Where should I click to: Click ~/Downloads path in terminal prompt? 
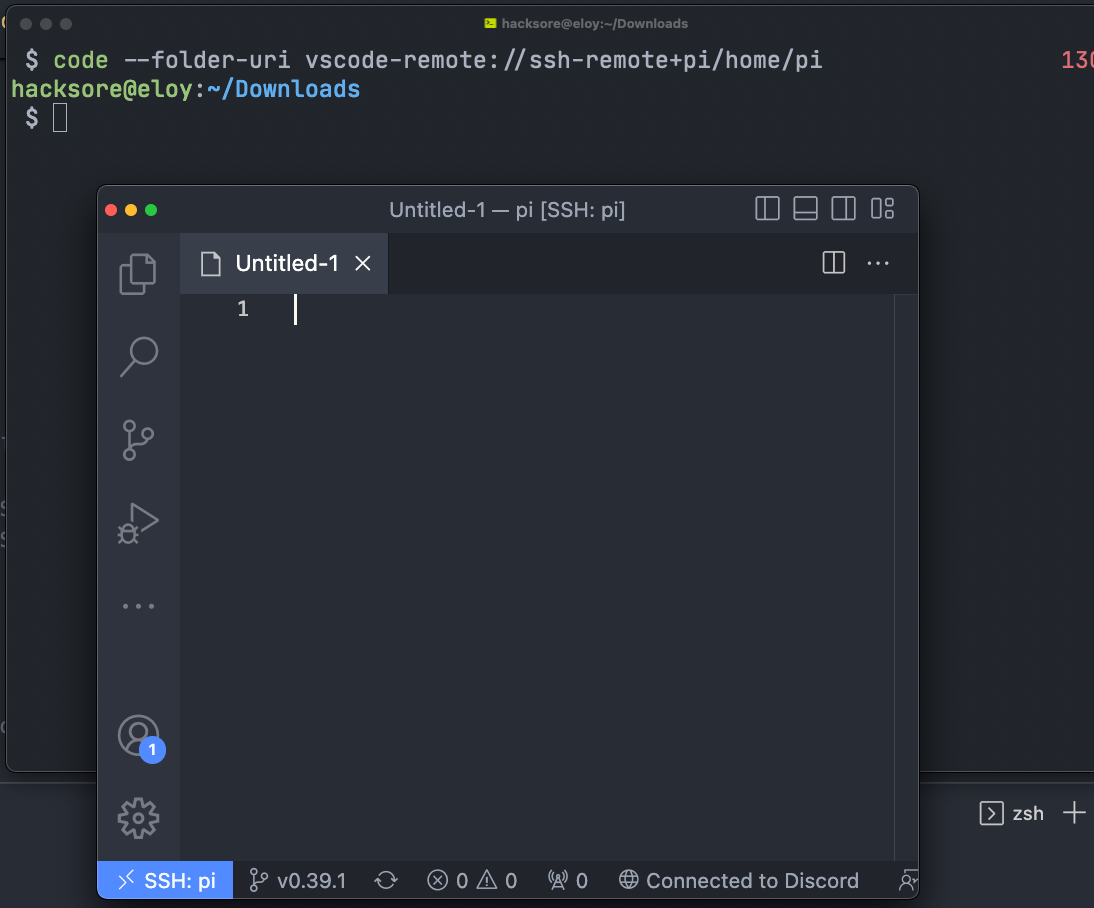(x=283, y=89)
